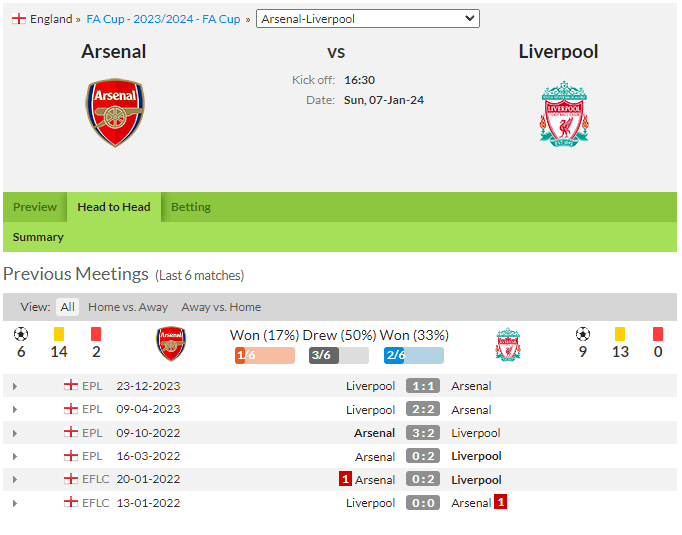Open the Betting tab
The image size is (682, 535).
191,207
